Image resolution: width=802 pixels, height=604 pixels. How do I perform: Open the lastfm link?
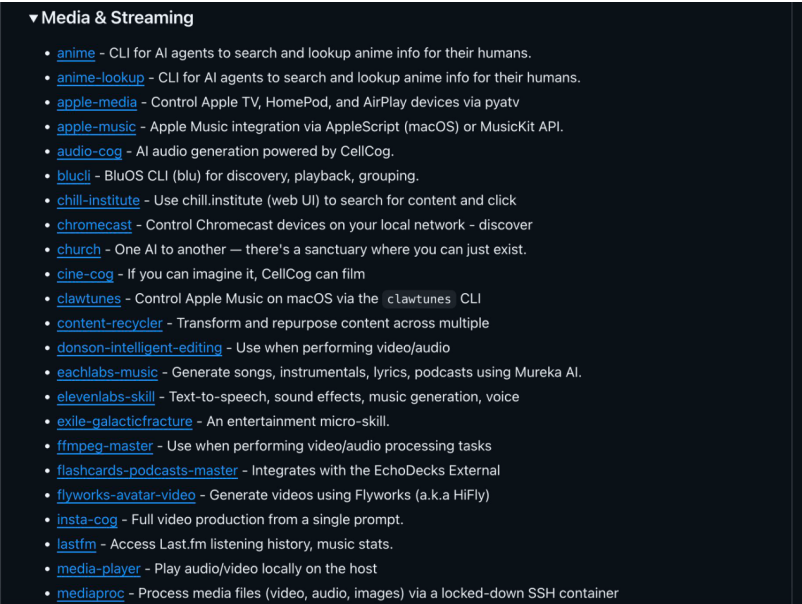tap(77, 544)
